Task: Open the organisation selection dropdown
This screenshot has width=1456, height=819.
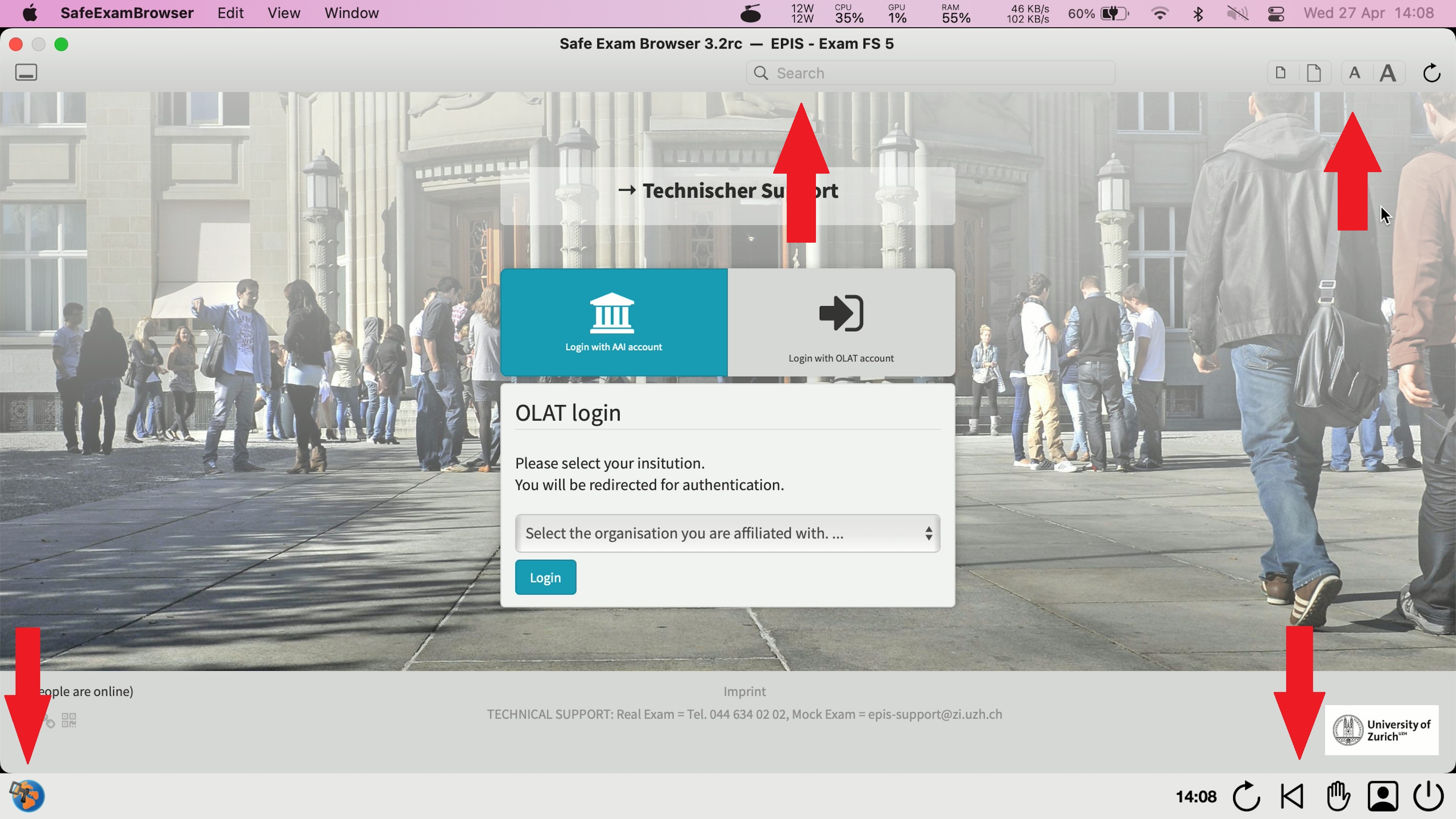Action: pyautogui.click(x=728, y=533)
